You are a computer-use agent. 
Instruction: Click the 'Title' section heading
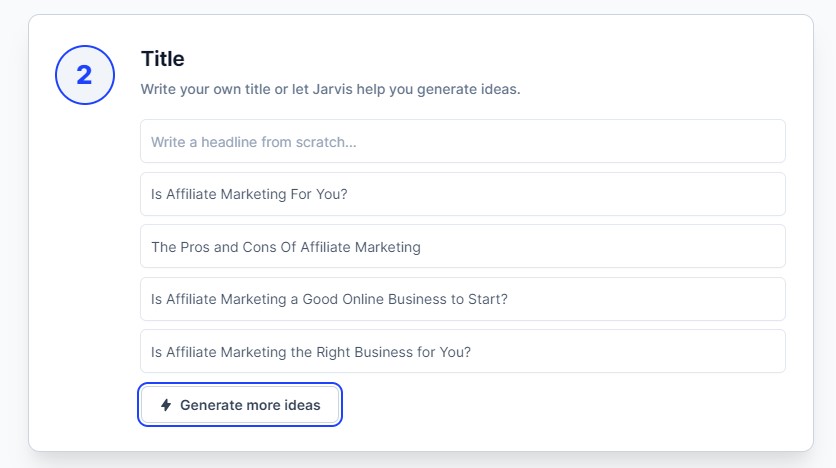pyautogui.click(x=163, y=59)
